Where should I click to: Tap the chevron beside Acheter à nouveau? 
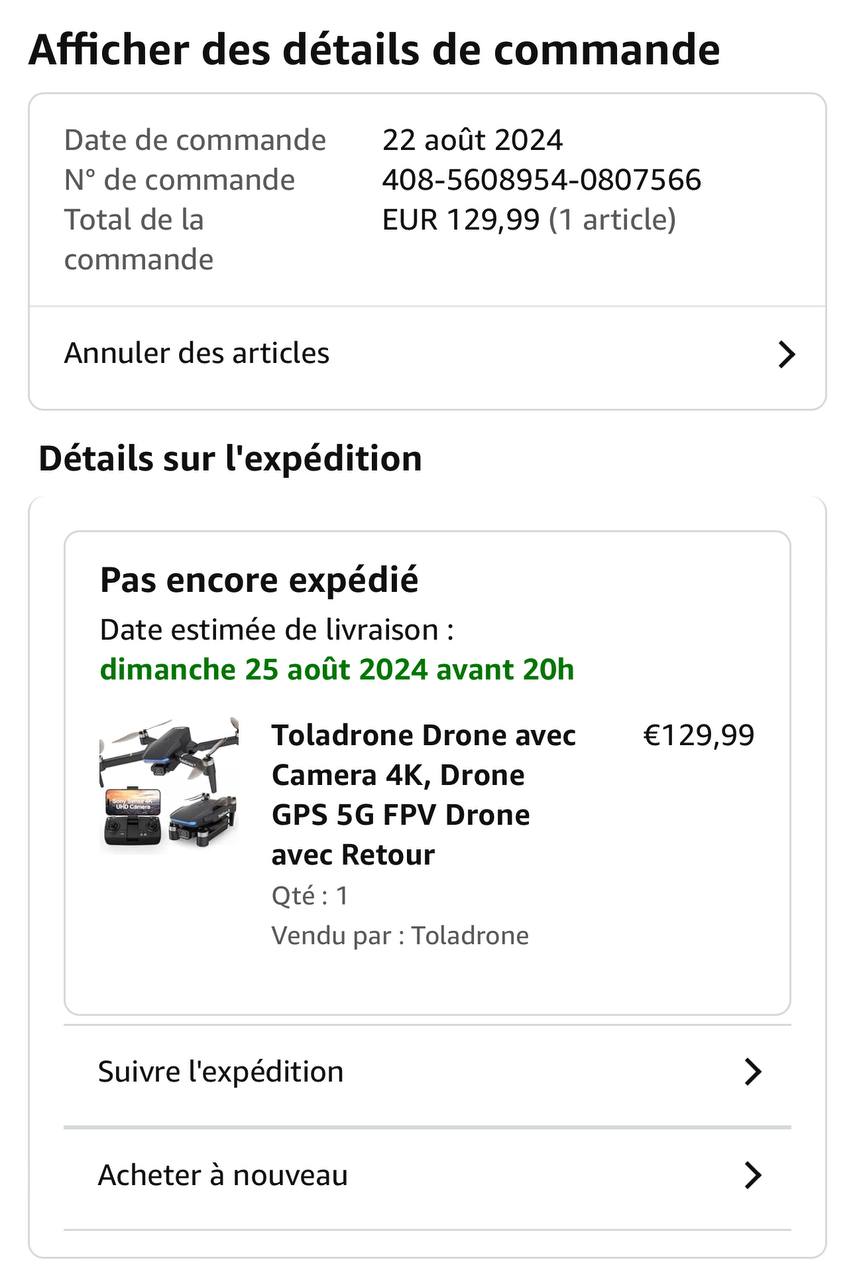753,1176
